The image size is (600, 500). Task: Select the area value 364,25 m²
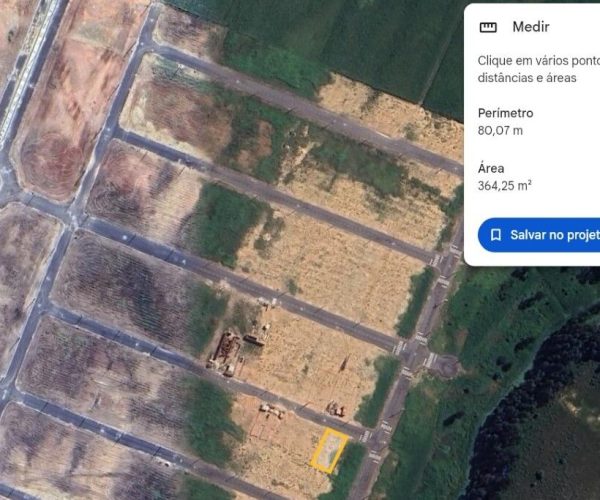(x=505, y=185)
